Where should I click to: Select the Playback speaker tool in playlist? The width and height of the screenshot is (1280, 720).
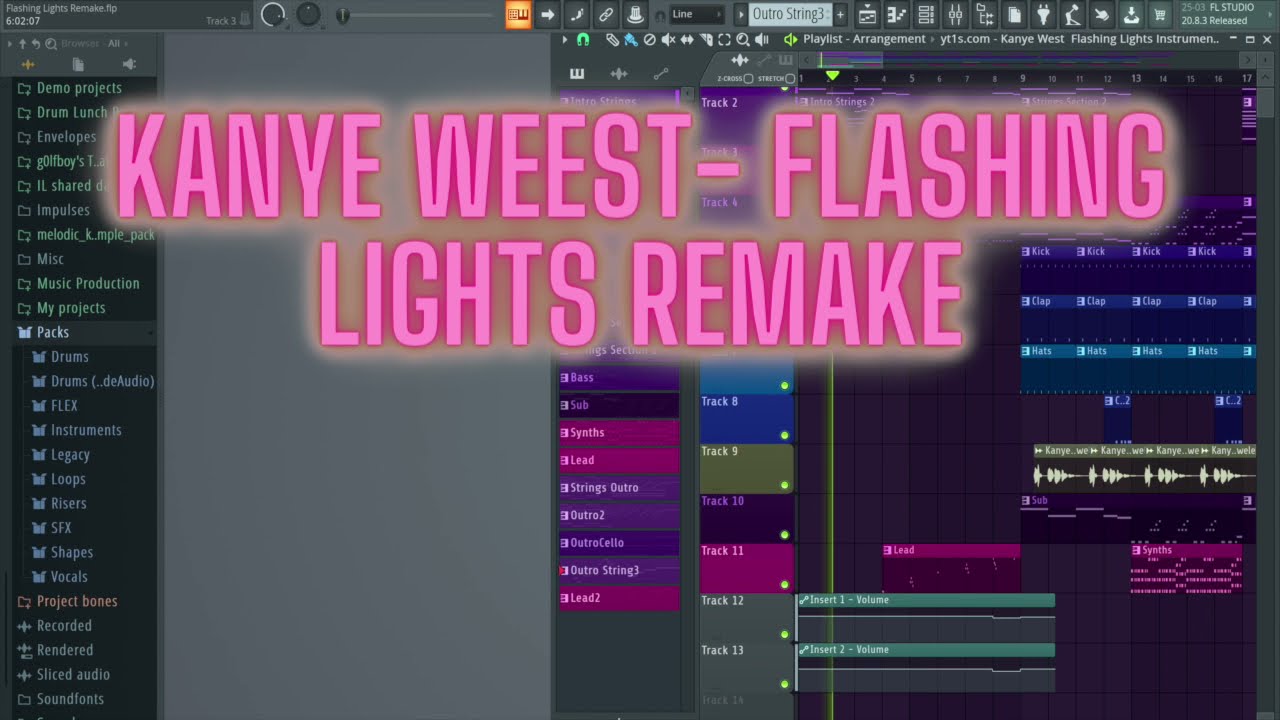[762, 39]
